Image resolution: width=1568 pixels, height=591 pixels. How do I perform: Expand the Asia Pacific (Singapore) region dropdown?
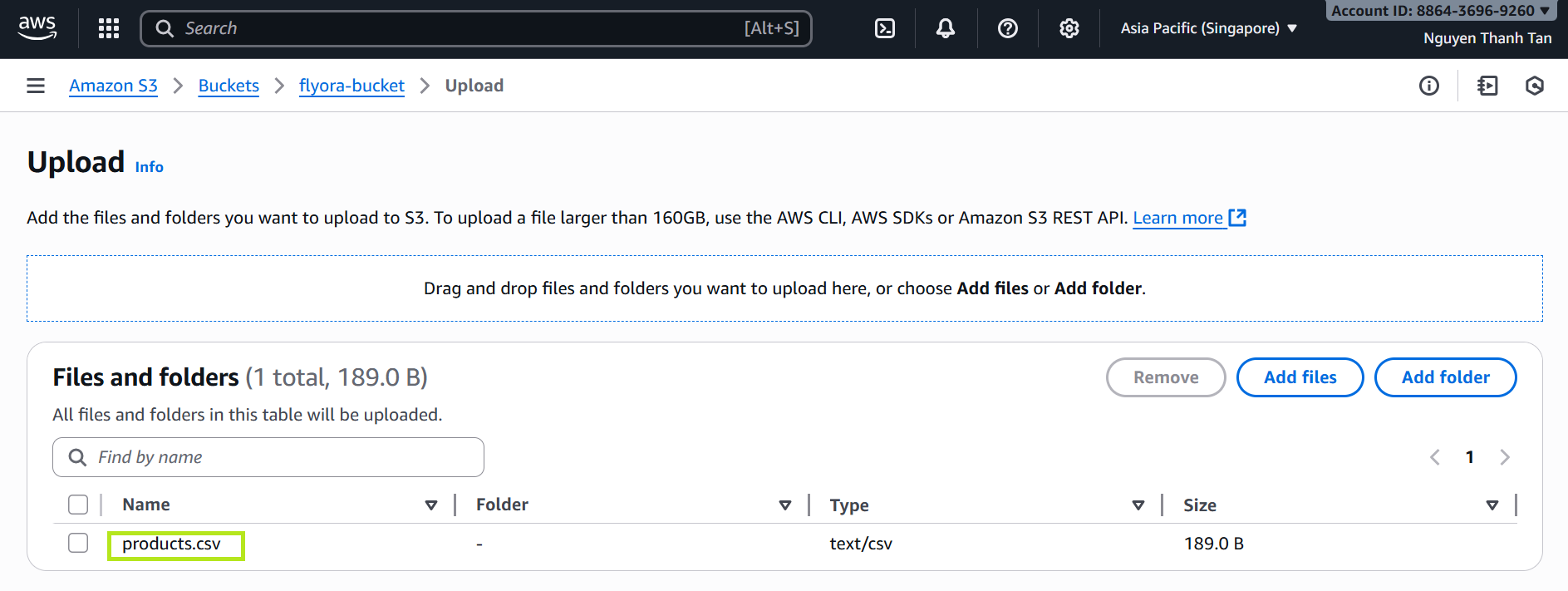[x=1208, y=28]
